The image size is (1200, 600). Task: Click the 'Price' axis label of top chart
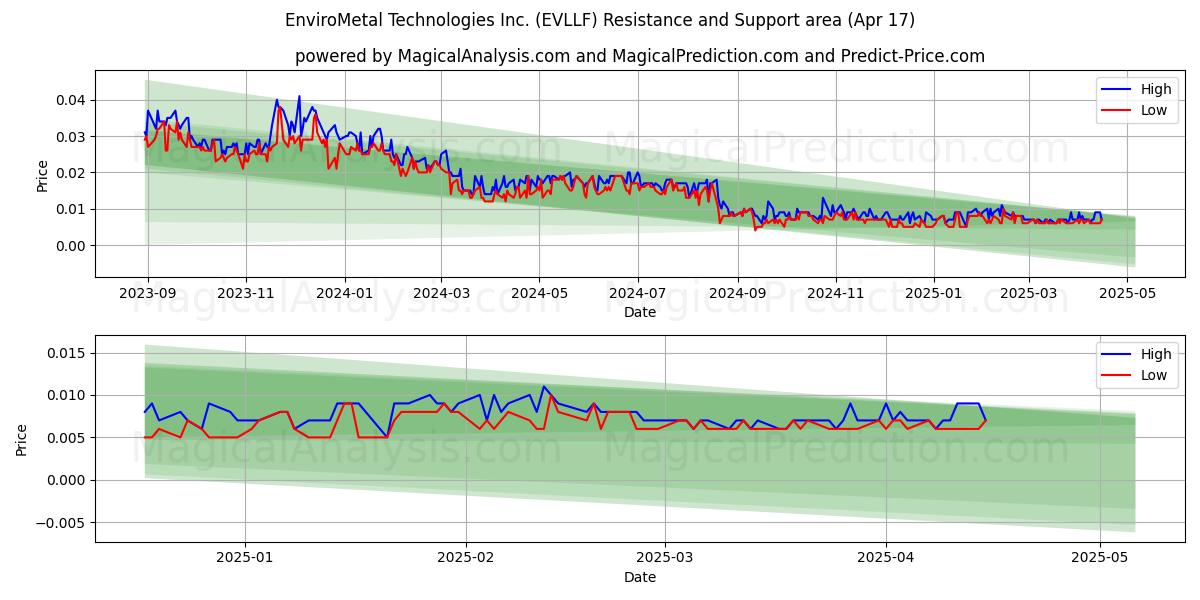coord(42,175)
